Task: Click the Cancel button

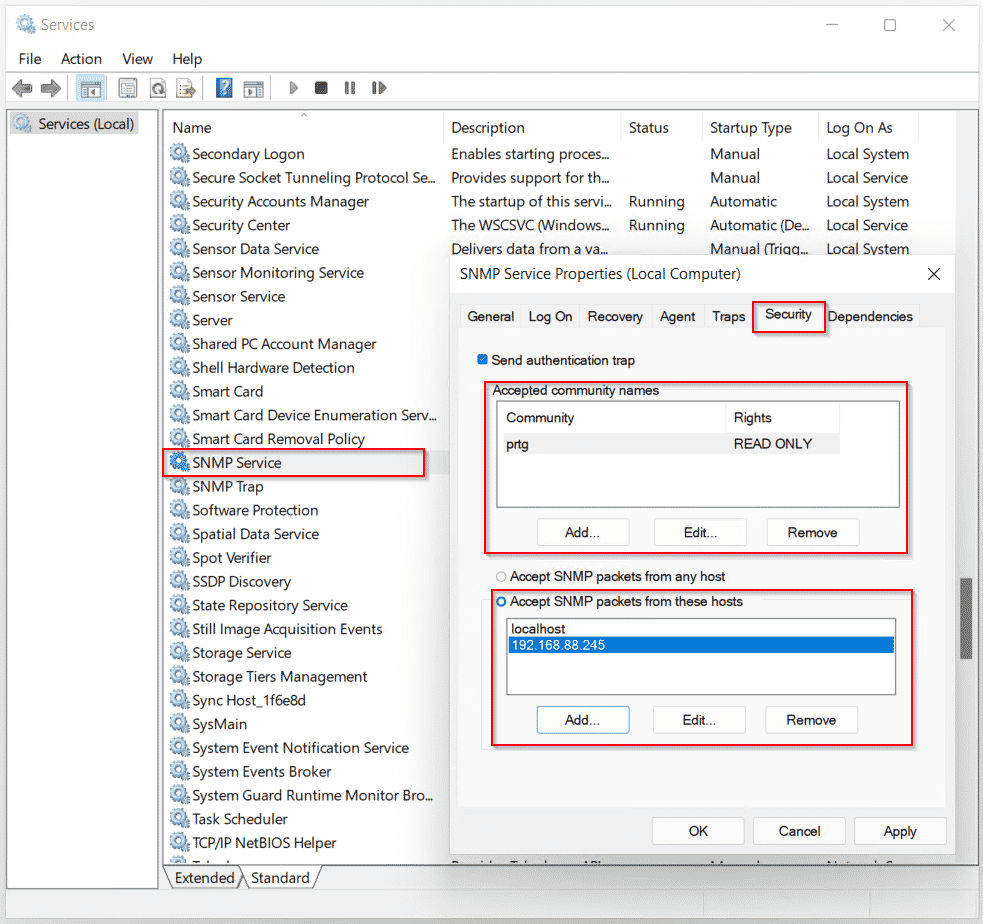Action: tap(799, 831)
